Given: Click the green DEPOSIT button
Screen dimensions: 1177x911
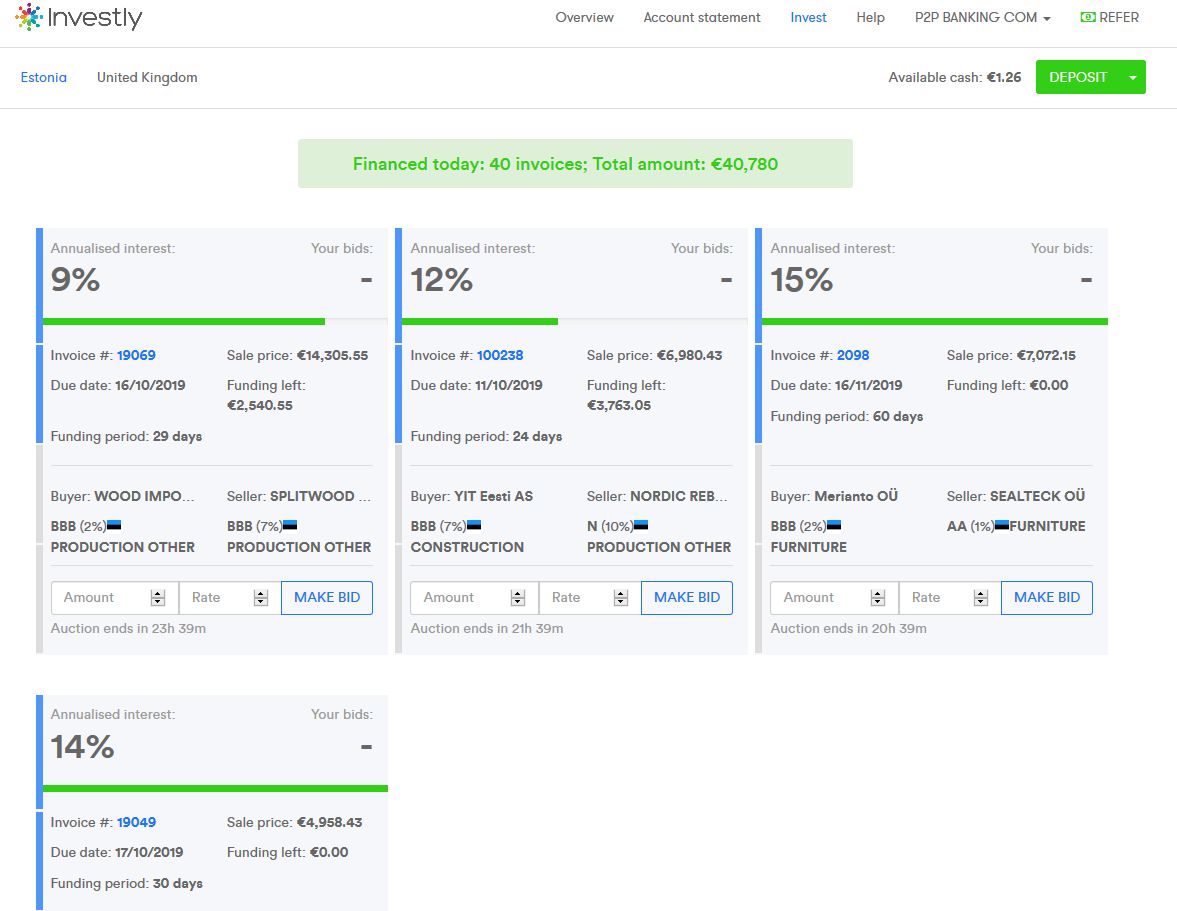Looking at the screenshot, I should pyautogui.click(x=1078, y=77).
